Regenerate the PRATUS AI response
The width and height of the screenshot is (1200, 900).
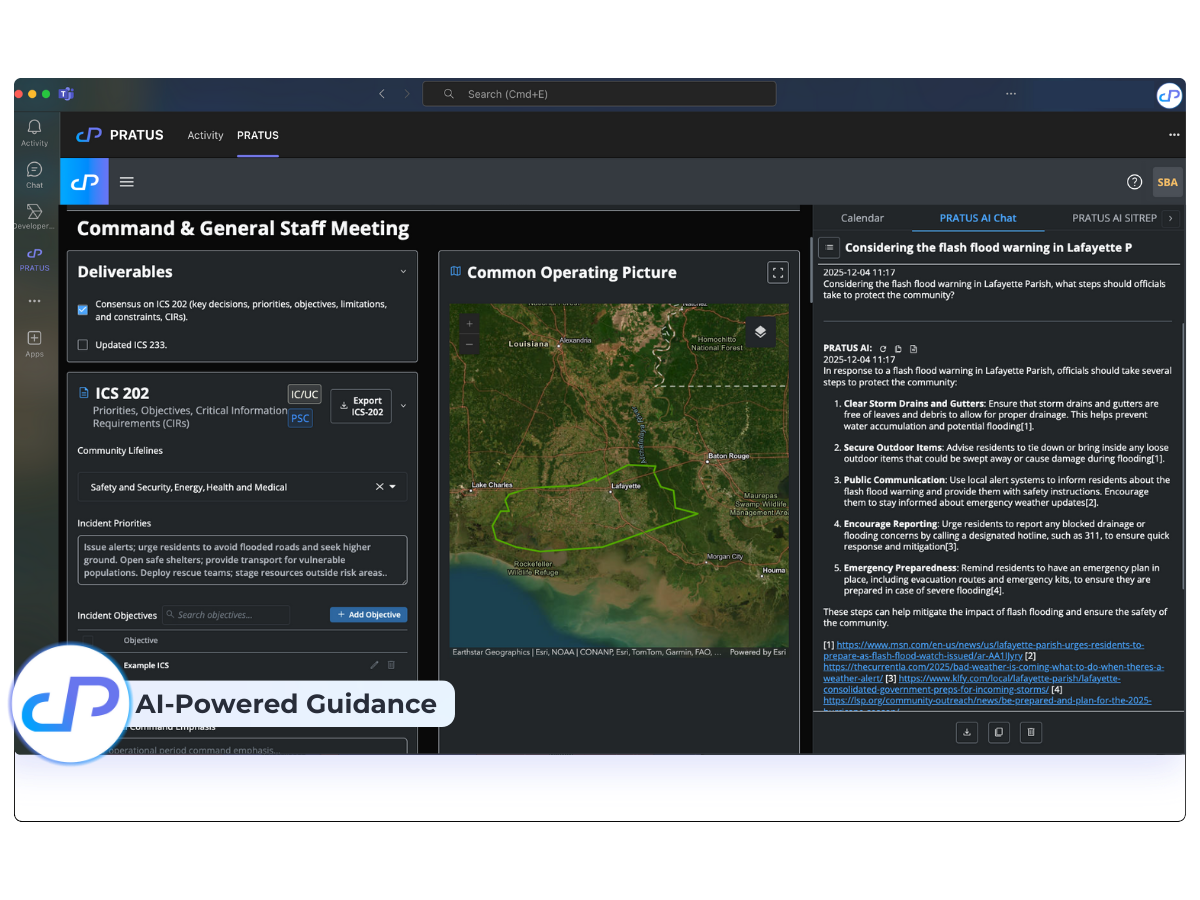(883, 348)
